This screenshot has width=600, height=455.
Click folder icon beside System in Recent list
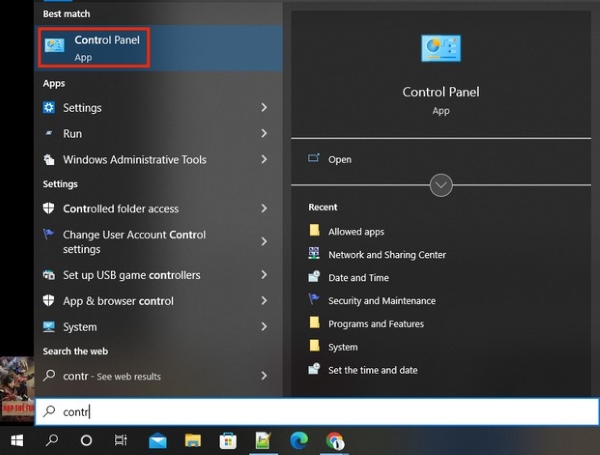point(314,346)
